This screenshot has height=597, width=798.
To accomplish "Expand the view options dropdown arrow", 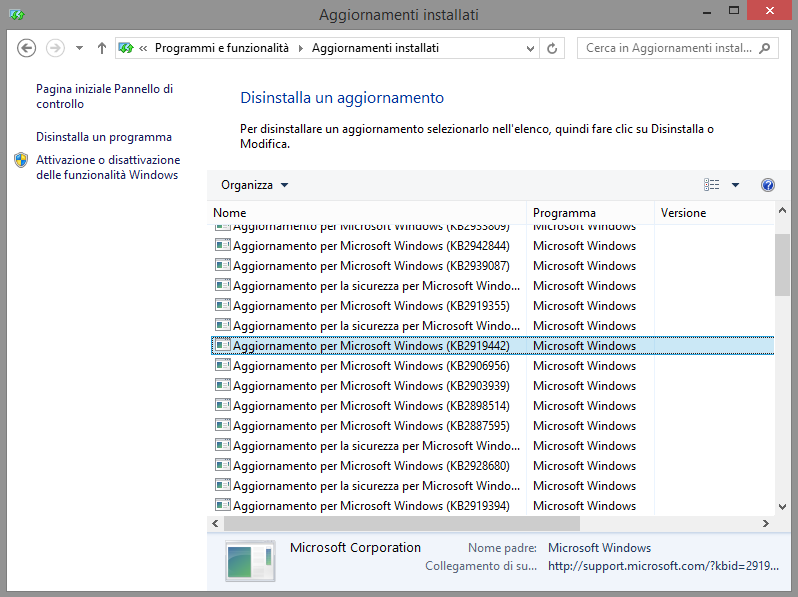I will [x=735, y=185].
